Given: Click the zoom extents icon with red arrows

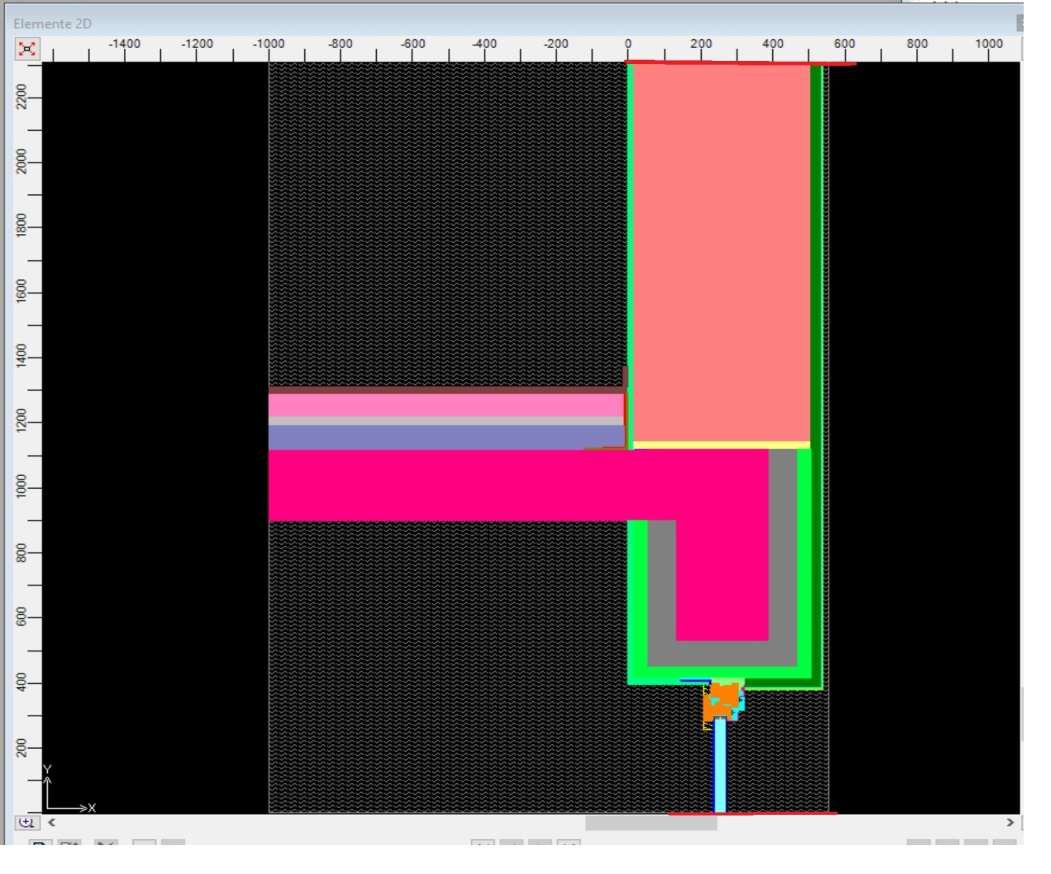Looking at the screenshot, I should pos(25,48).
